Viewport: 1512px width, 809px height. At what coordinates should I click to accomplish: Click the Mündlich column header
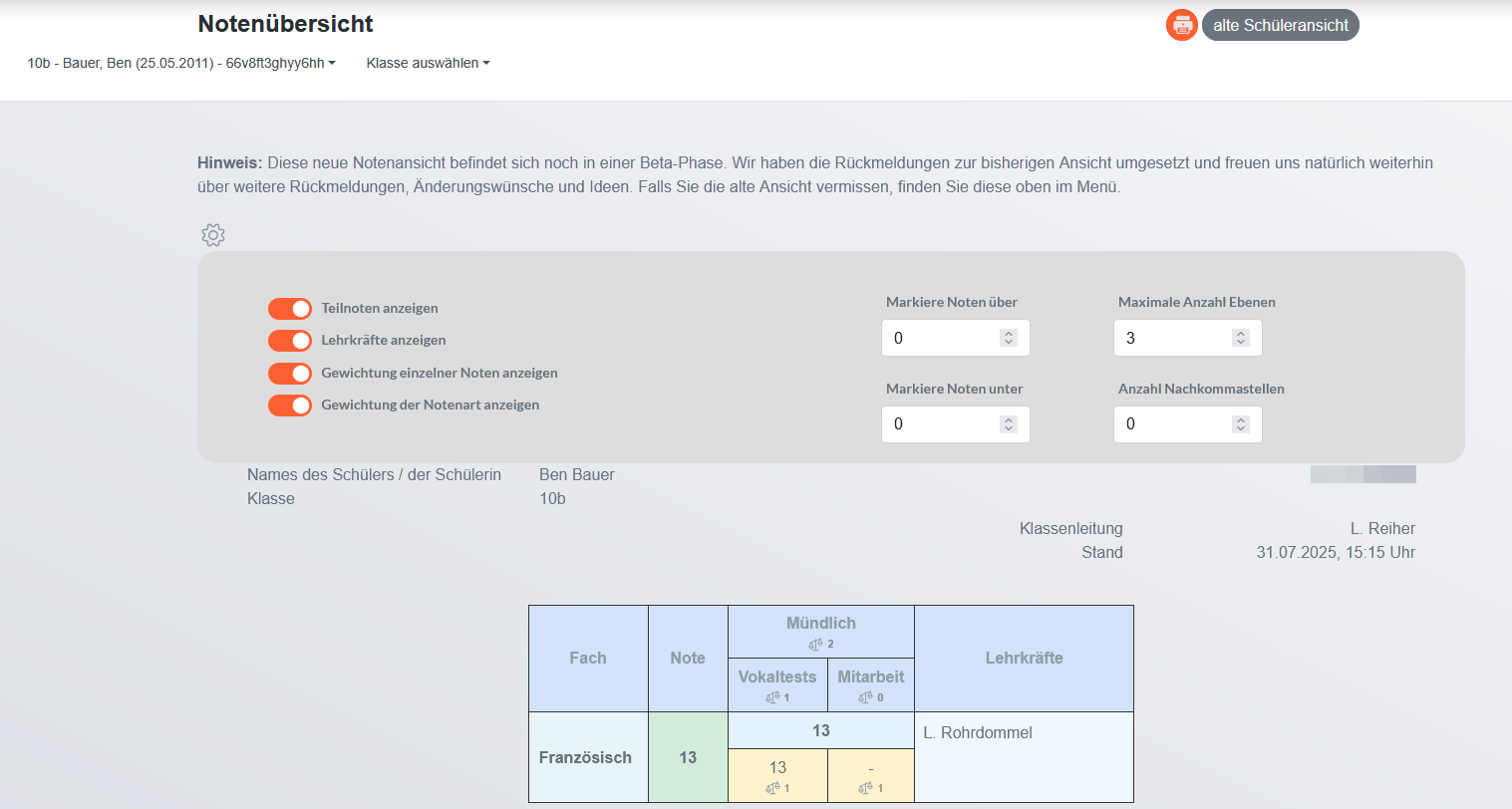(x=821, y=632)
